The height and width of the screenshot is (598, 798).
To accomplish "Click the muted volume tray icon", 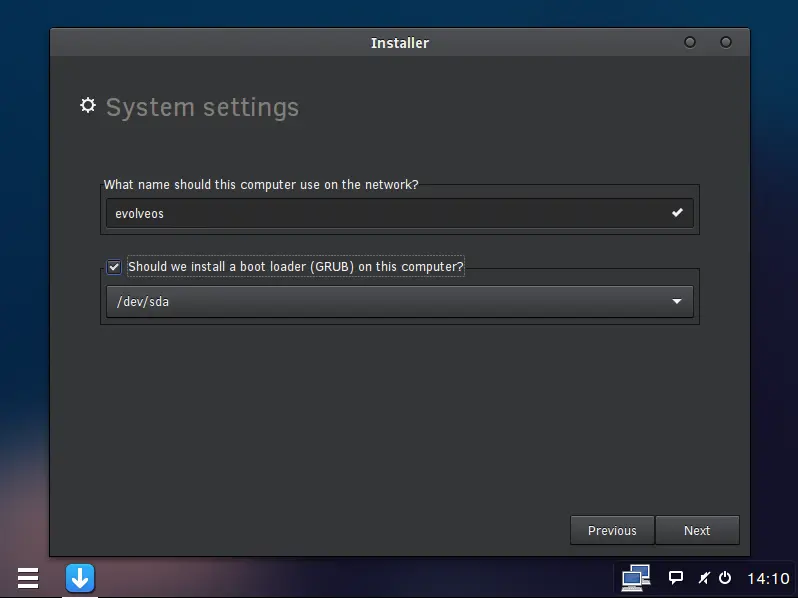I will coord(704,578).
